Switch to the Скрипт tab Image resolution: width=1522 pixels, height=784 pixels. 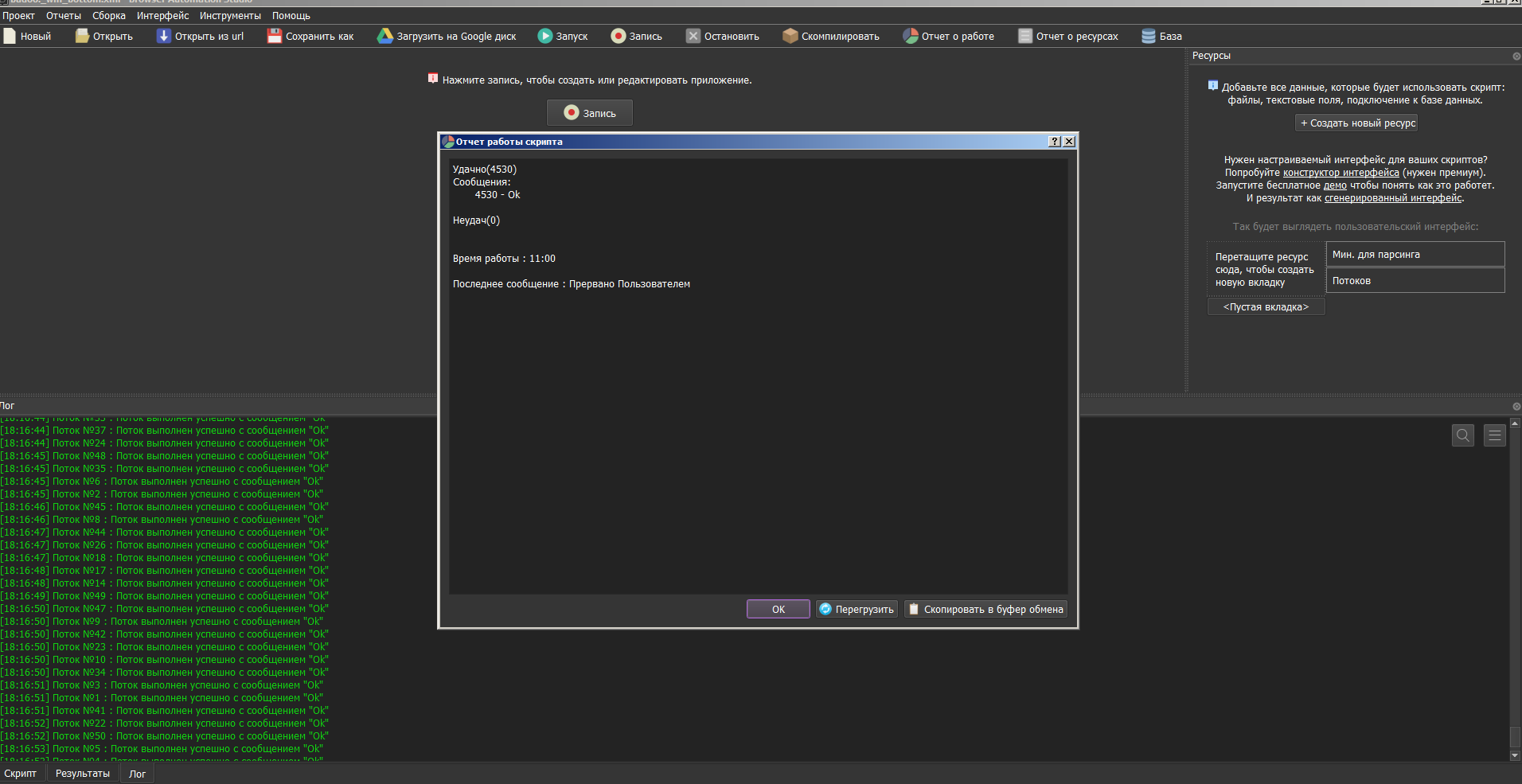(21, 774)
